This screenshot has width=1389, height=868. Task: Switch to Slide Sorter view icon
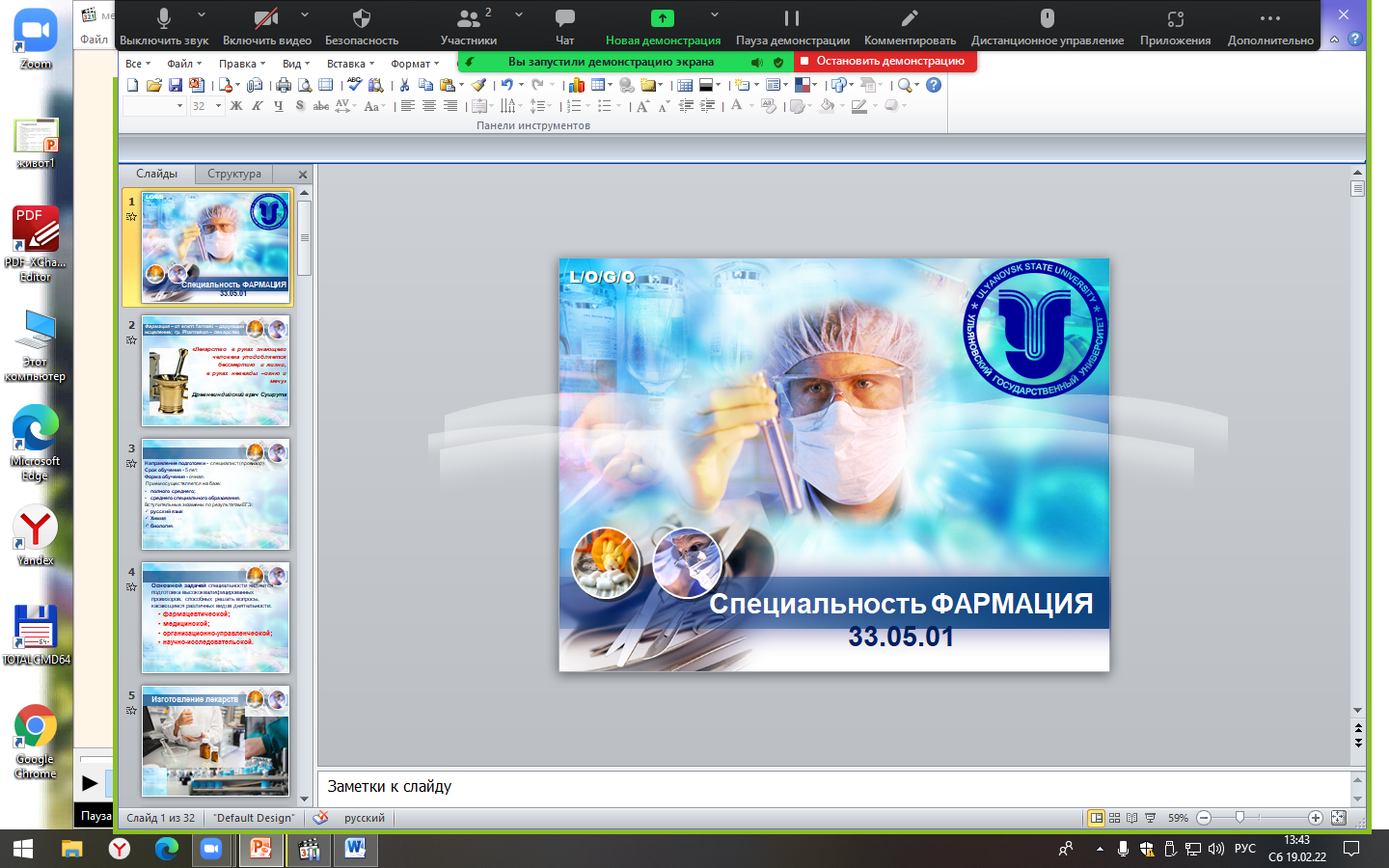click(1114, 818)
